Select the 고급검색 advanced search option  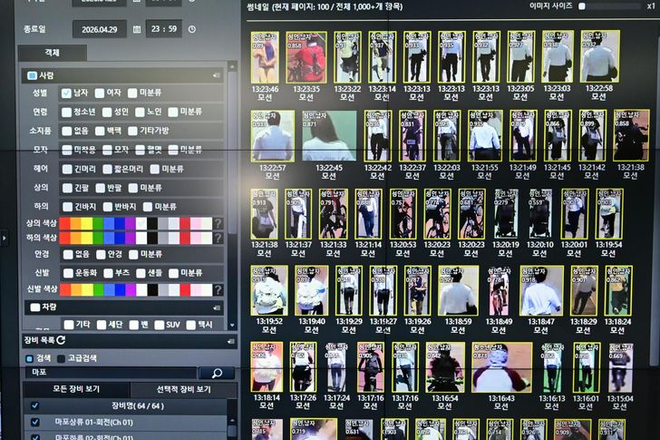click(x=61, y=358)
